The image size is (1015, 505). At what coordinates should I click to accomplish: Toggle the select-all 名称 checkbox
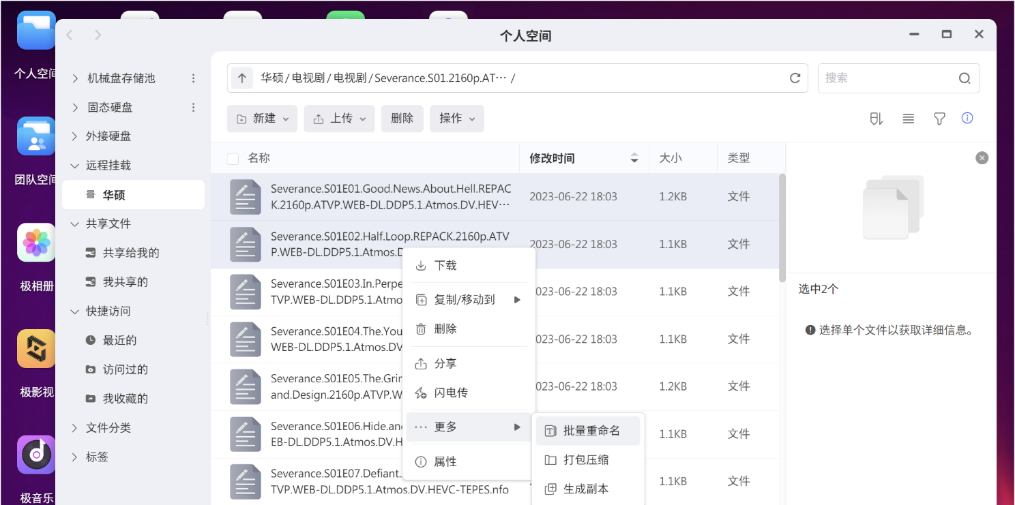pos(233,159)
